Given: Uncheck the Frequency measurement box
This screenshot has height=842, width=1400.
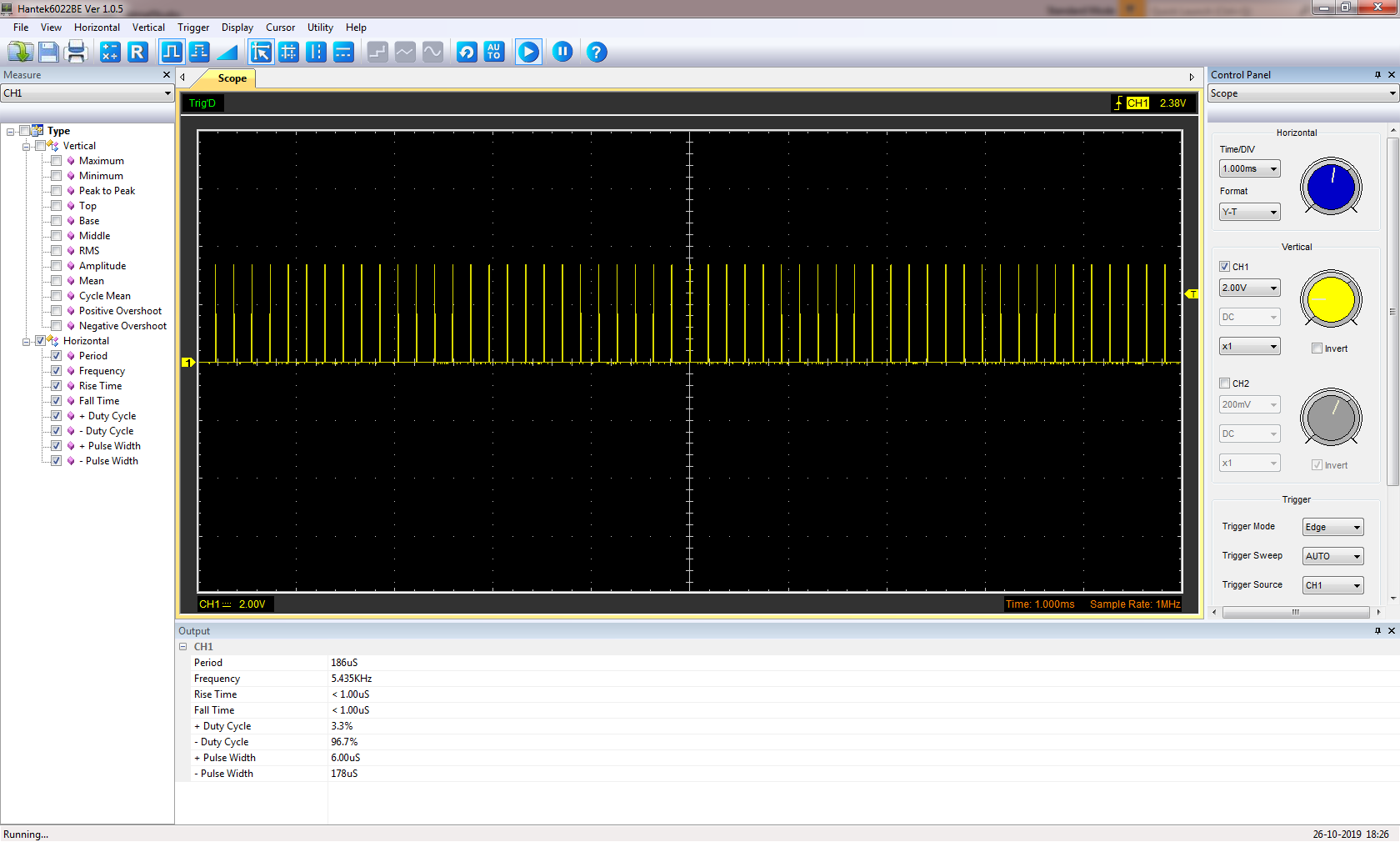Looking at the screenshot, I should [56, 371].
